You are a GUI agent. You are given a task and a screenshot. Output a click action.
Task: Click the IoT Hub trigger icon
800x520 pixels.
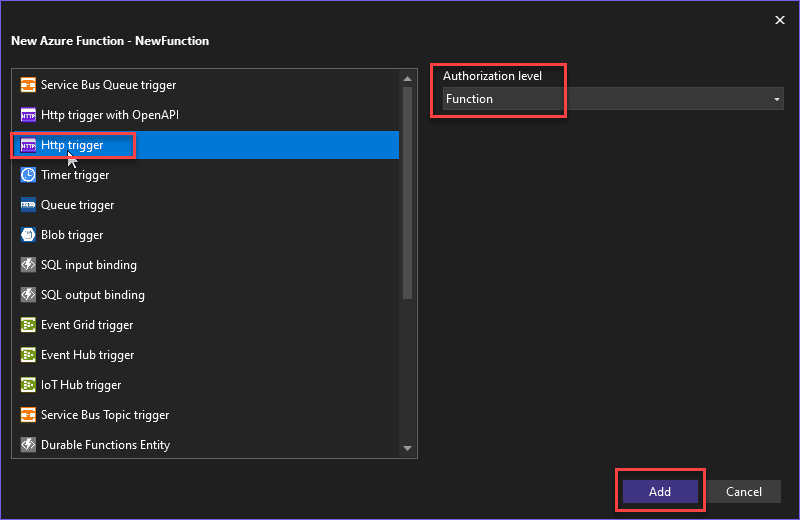click(28, 385)
